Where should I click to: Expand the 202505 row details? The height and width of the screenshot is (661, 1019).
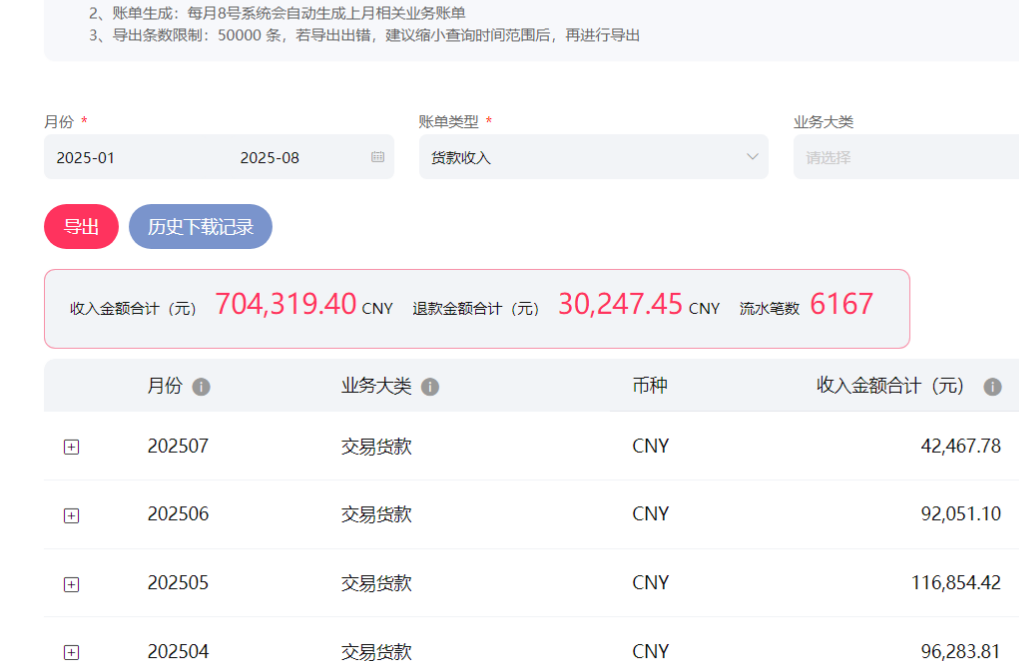pyautogui.click(x=71, y=584)
